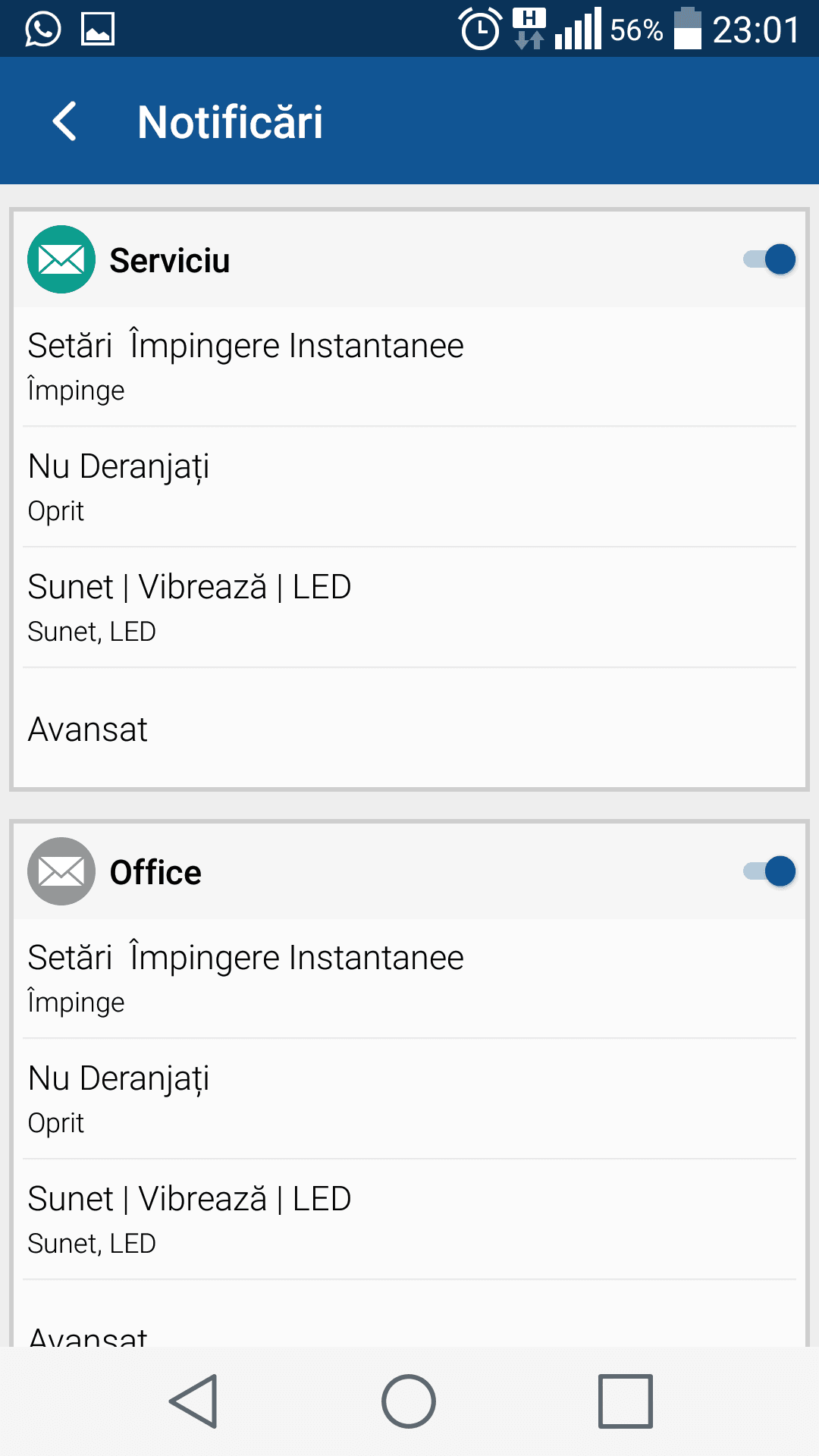Disable notifications for Serviciu account
The width and height of the screenshot is (819, 1456).
[770, 259]
